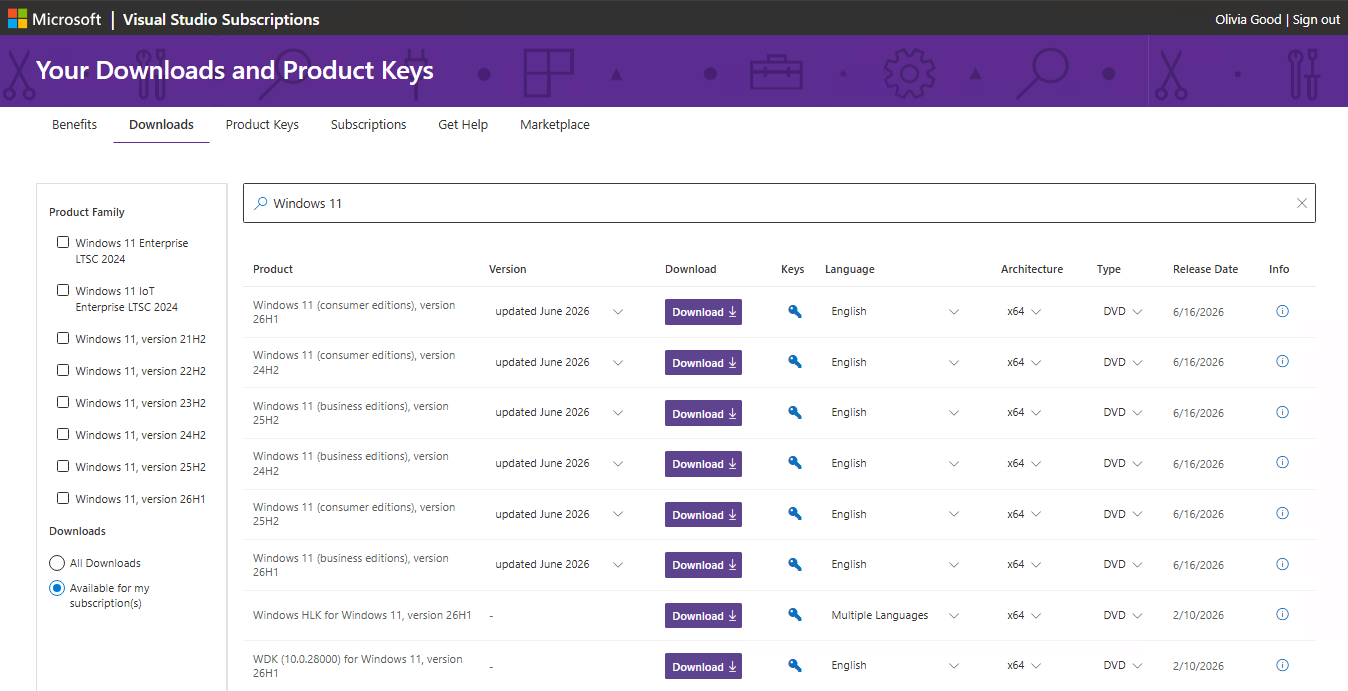Viewport: 1348px width, 691px height.
Task: Click the Product column header
Action: 273,269
